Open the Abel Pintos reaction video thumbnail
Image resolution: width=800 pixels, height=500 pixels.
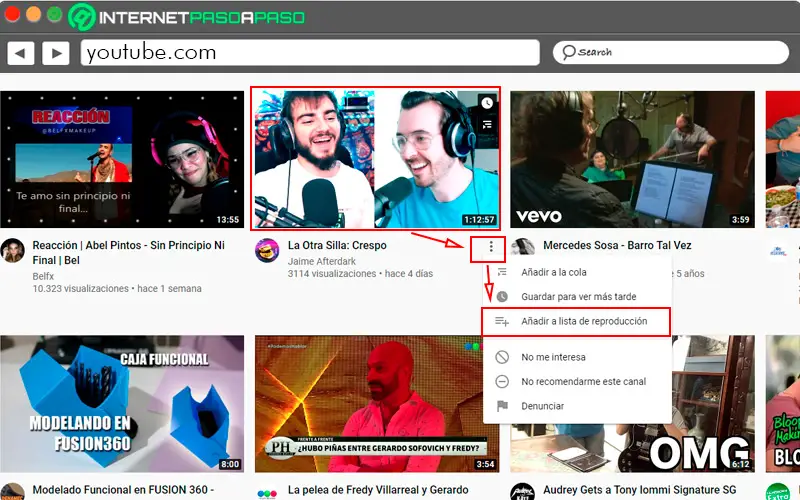(122, 159)
